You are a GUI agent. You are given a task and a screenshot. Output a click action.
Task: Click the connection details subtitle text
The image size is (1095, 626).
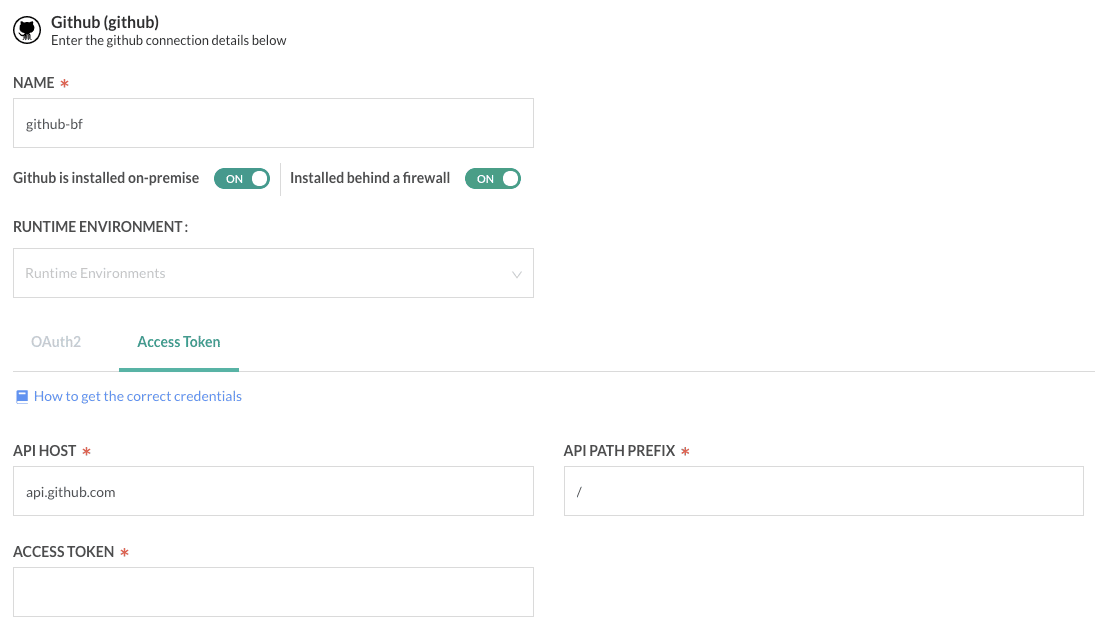pyautogui.click(x=169, y=41)
